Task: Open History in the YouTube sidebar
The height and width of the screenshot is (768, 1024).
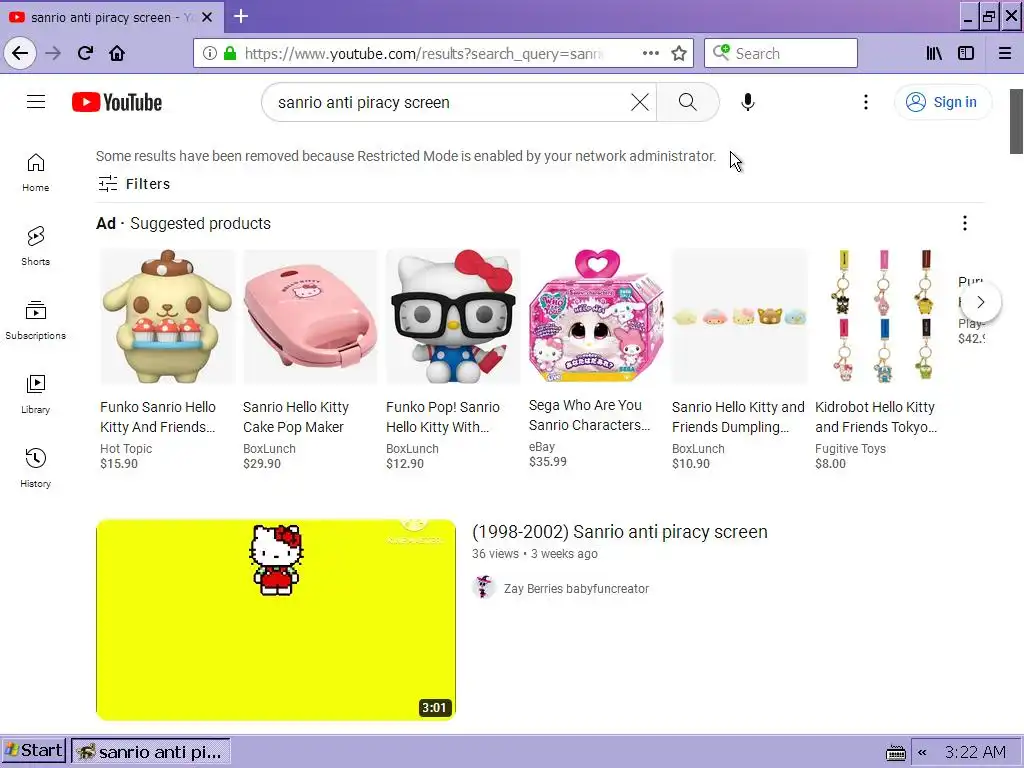Action: 35,468
